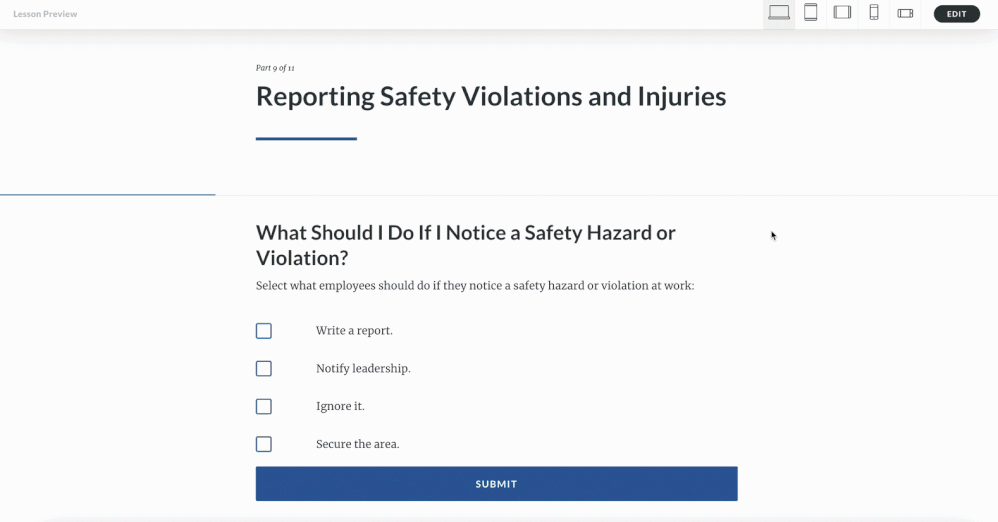The height and width of the screenshot is (522, 998).
Task: Check the "Write a report" checkbox
Action: coord(264,331)
